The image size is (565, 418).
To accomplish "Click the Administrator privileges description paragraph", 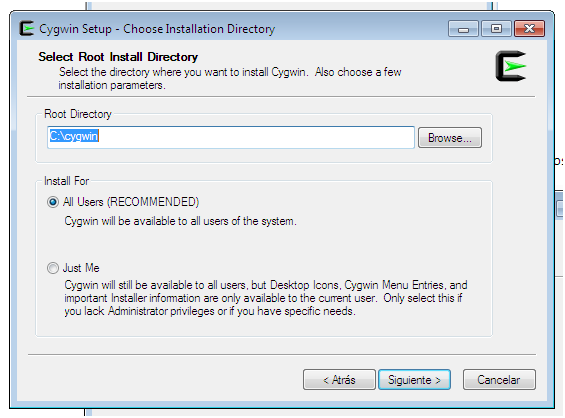I will [x=266, y=298].
